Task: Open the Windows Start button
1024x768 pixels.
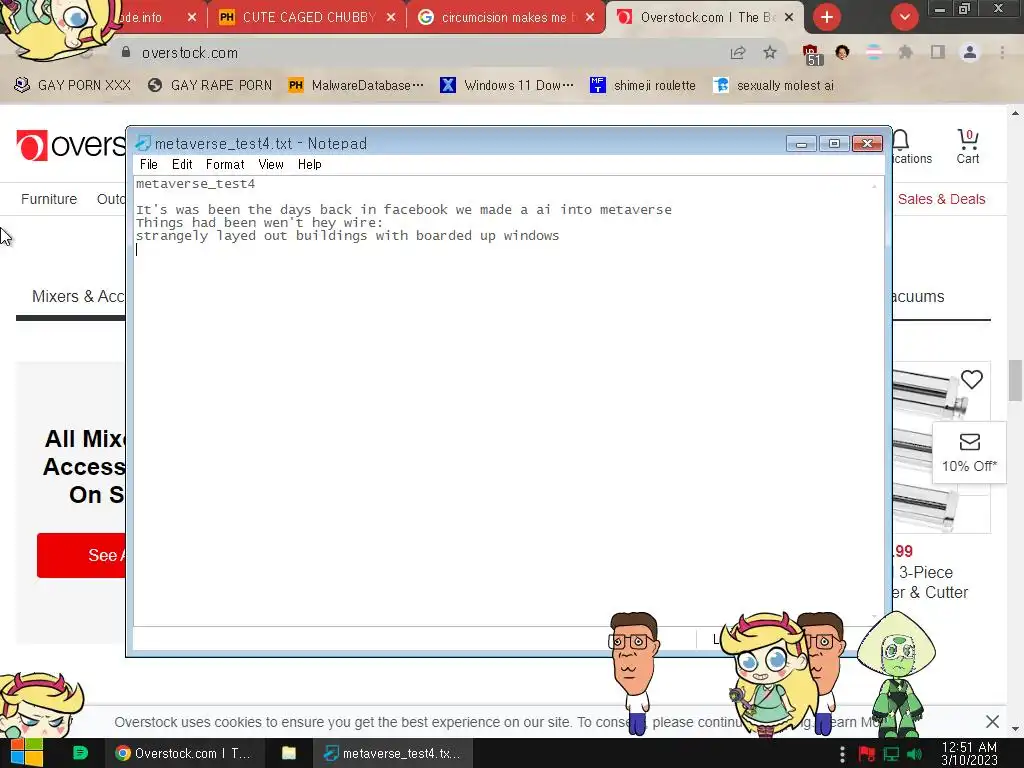Action: point(26,753)
